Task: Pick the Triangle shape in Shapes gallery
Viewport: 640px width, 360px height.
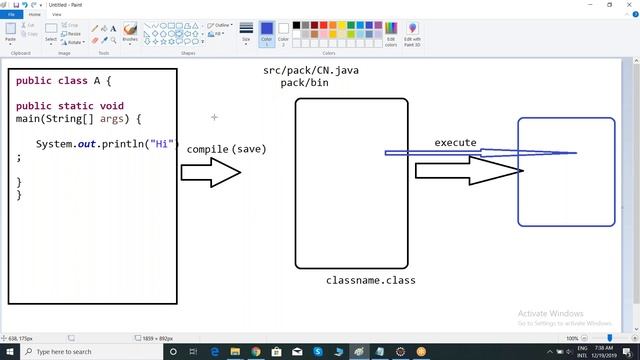Action: click(x=195, y=26)
